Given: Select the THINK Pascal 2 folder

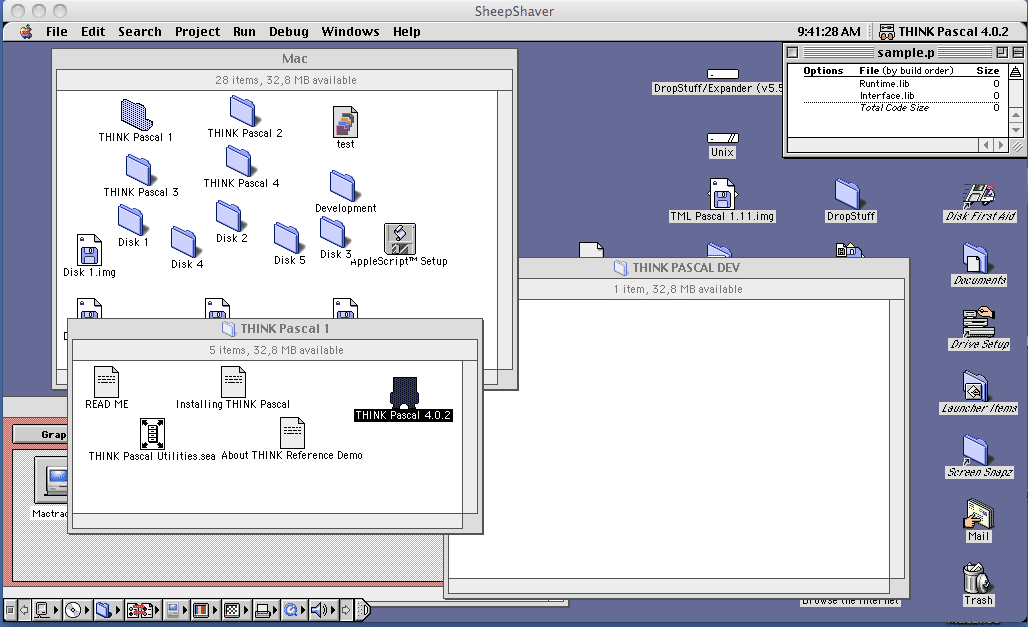Looking at the screenshot, I should tap(243, 111).
